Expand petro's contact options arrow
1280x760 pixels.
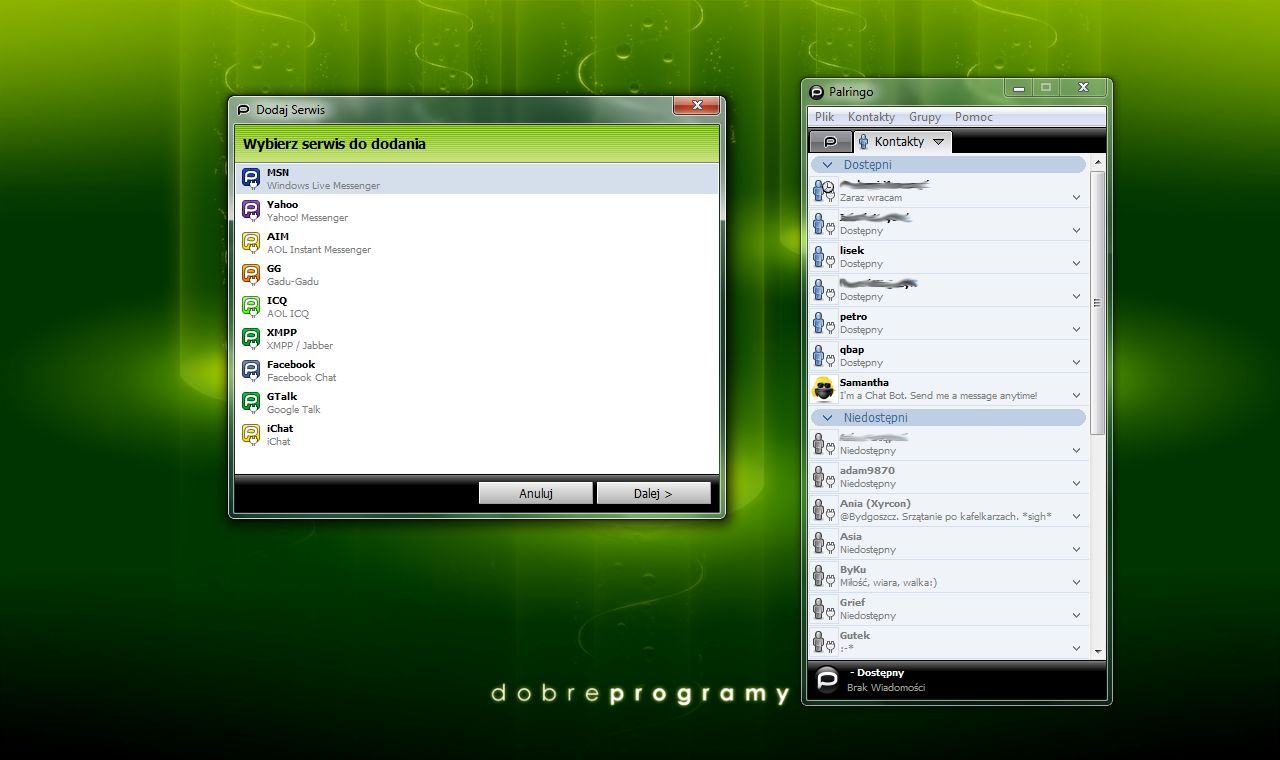pyautogui.click(x=1076, y=330)
